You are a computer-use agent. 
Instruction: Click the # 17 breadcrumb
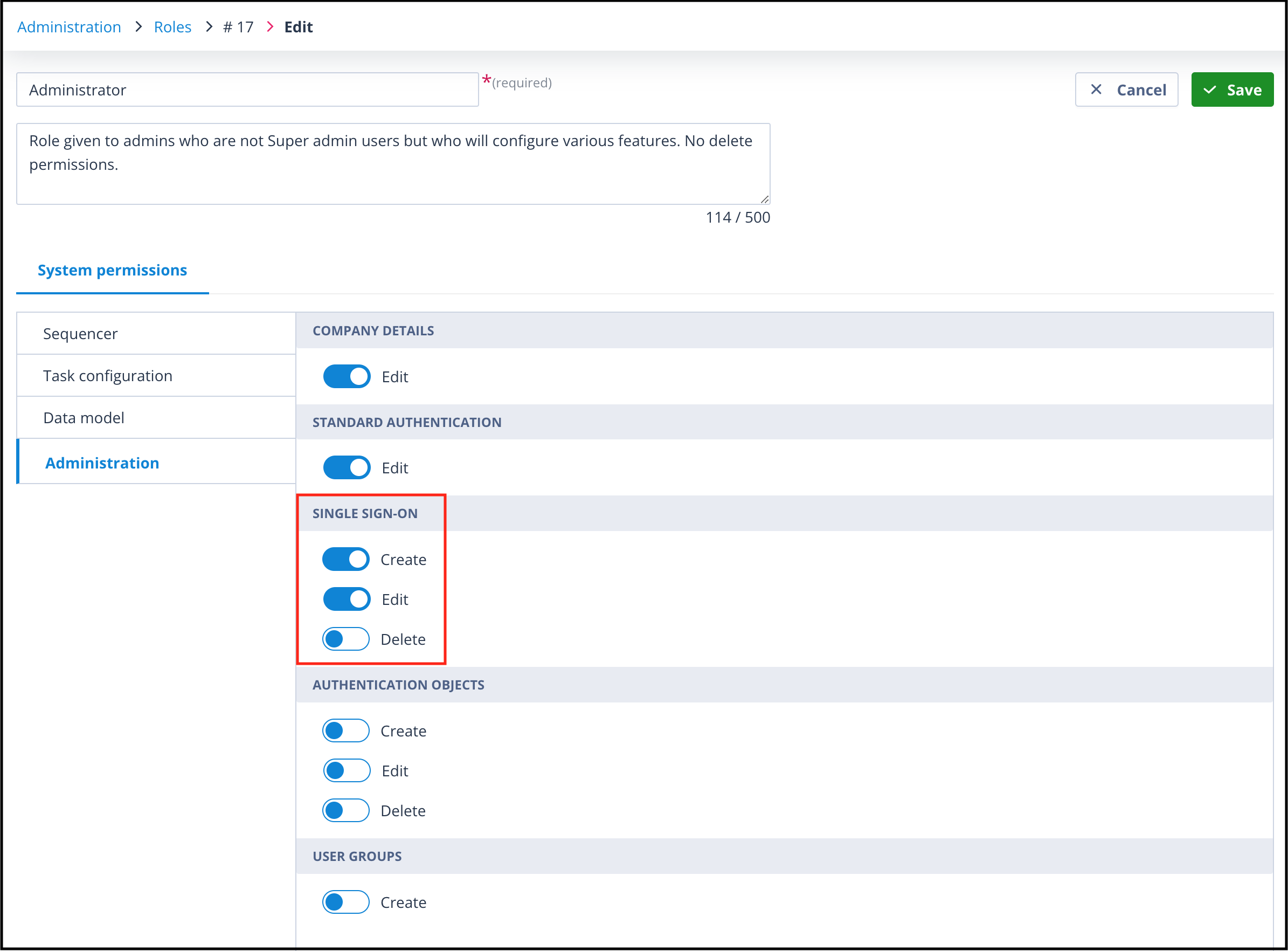[x=238, y=27]
